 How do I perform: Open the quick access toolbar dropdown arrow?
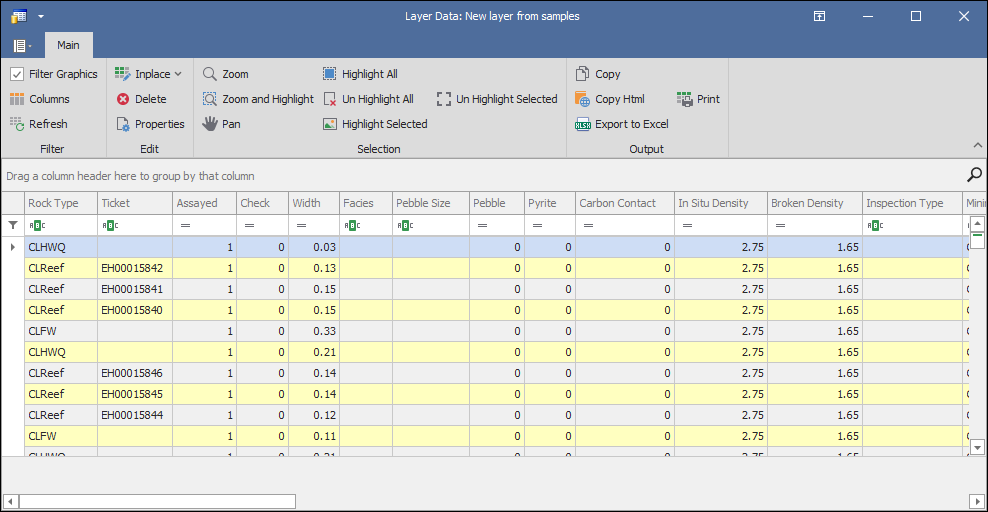click(x=41, y=16)
